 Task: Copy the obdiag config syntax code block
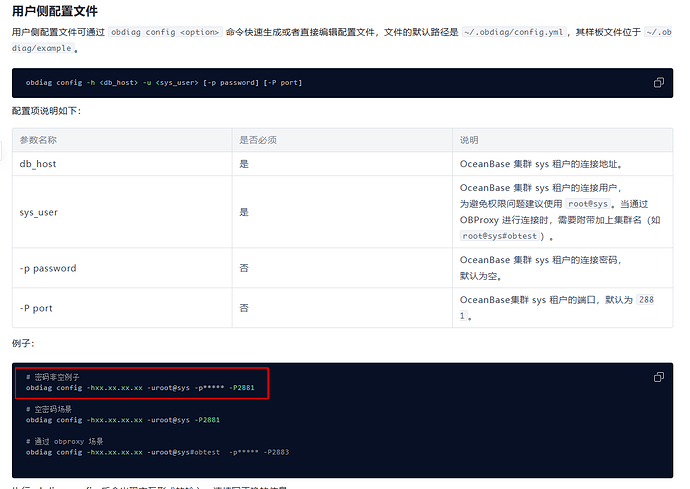pos(658,83)
